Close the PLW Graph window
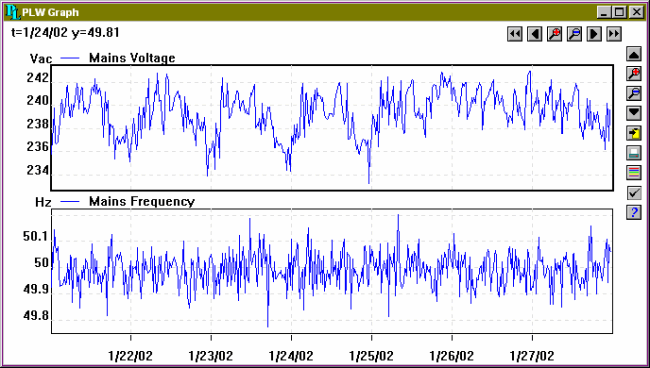Viewport: 650px width, 368px height. point(636,12)
